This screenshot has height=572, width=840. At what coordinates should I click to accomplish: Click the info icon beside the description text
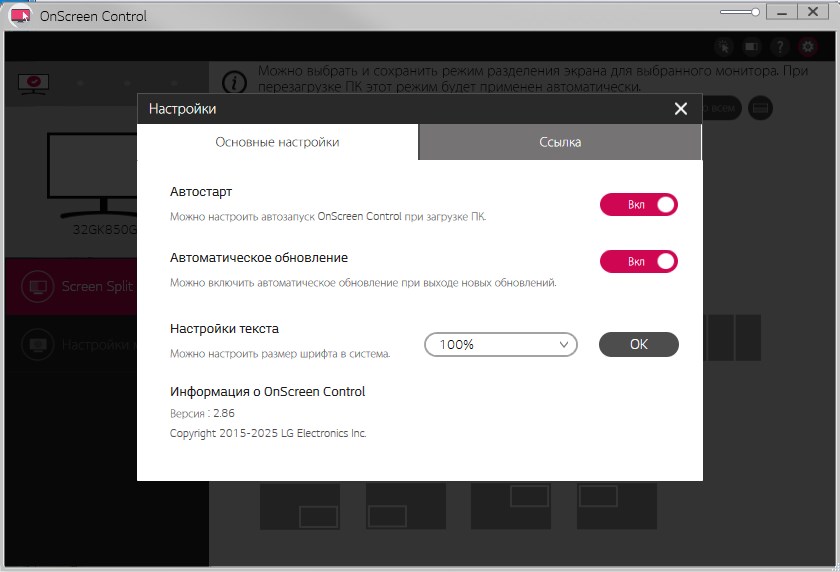234,82
